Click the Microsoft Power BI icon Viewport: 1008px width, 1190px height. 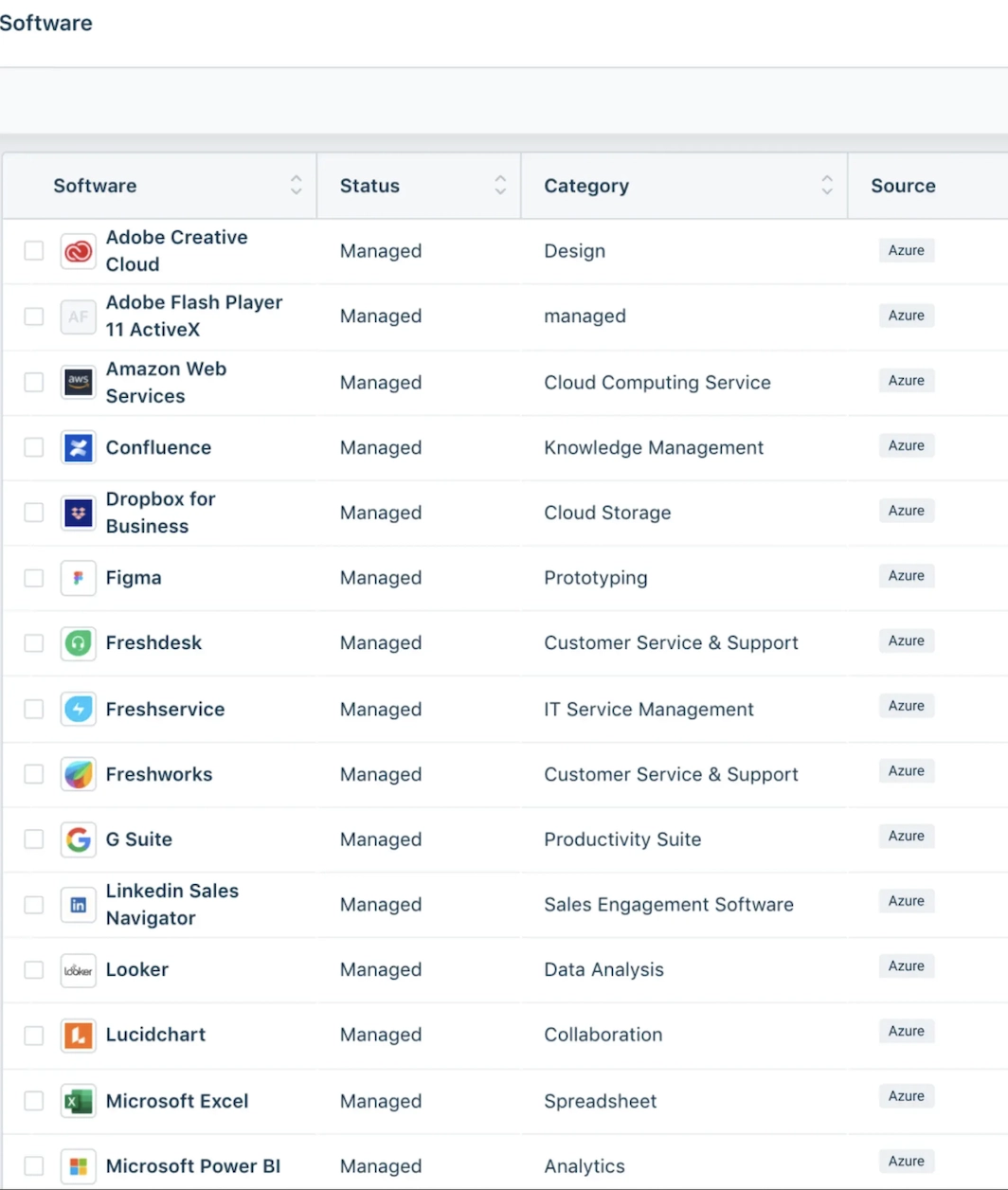79,1166
